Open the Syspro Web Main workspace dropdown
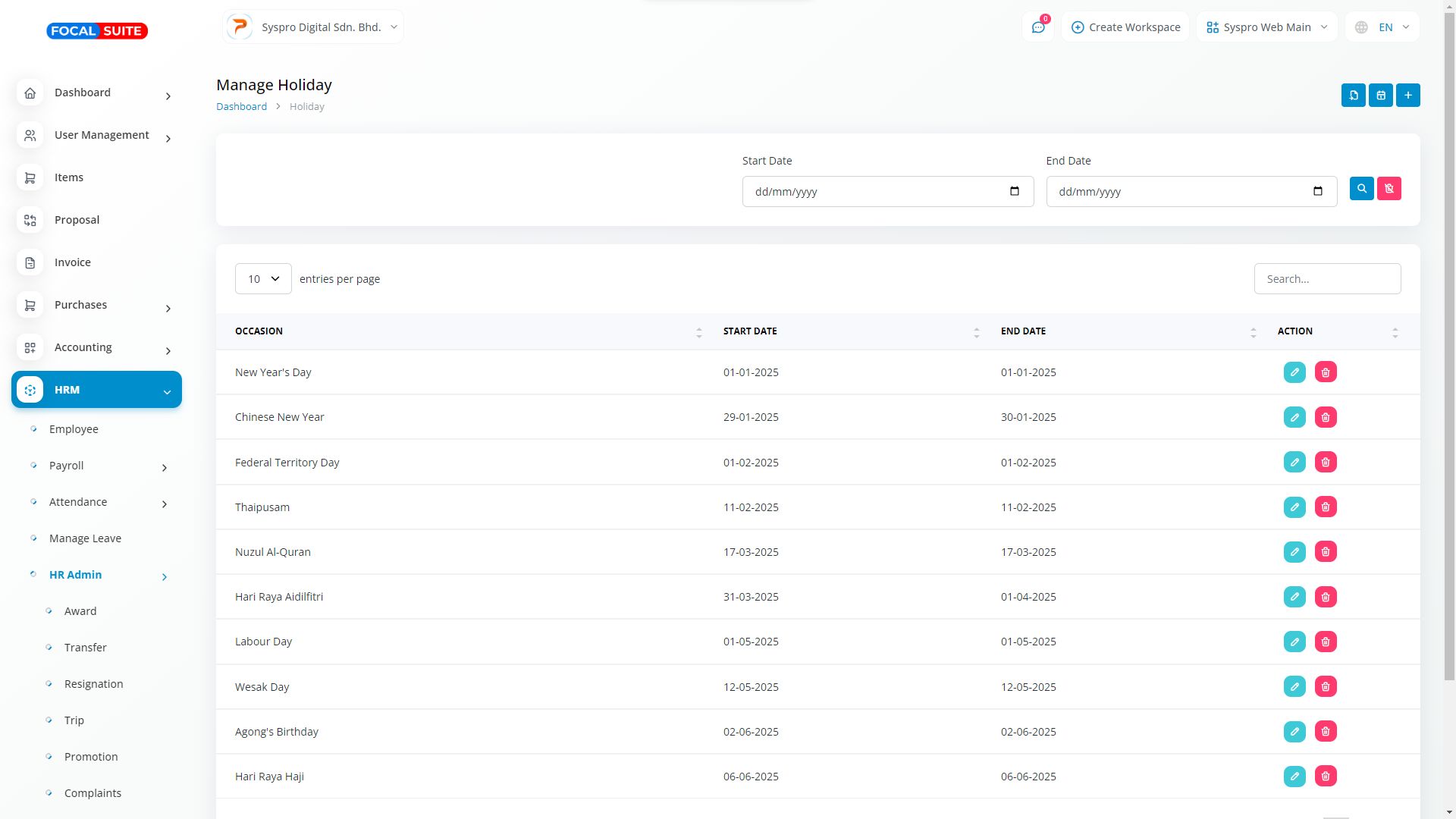Image resolution: width=1456 pixels, height=819 pixels. click(1266, 27)
